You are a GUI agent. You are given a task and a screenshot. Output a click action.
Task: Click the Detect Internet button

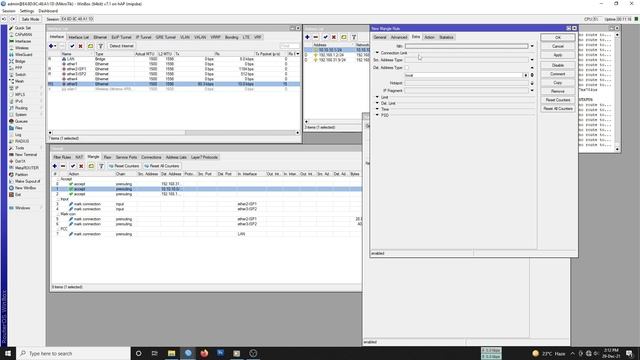121,46
